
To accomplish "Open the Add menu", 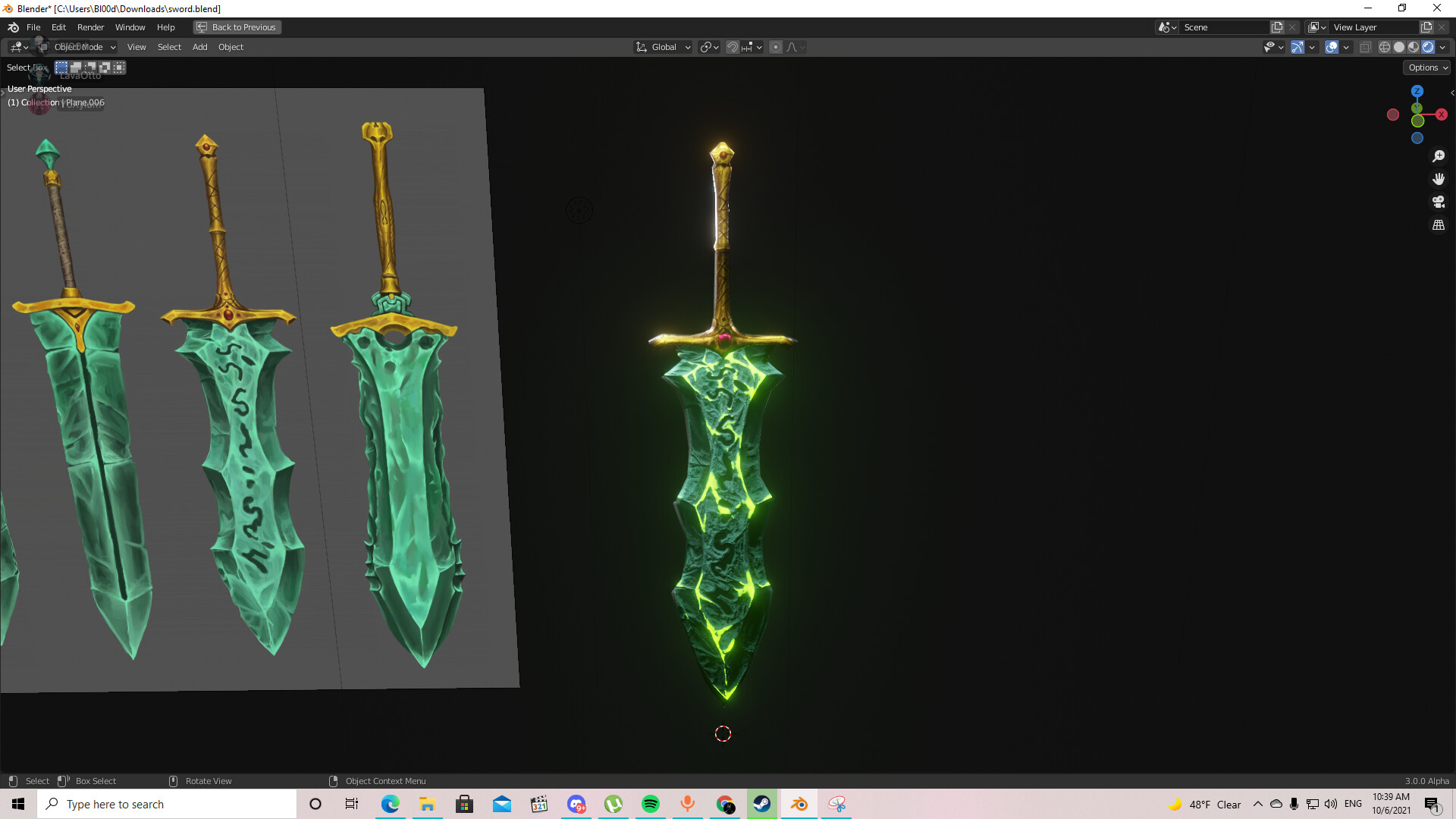I will (x=199, y=46).
